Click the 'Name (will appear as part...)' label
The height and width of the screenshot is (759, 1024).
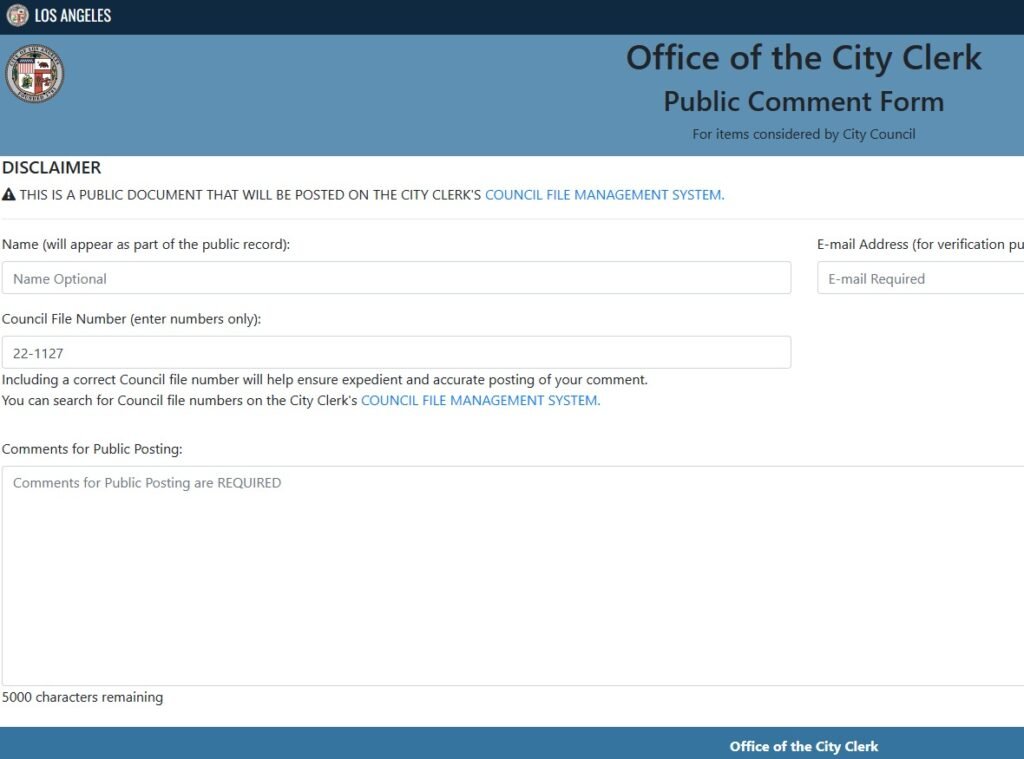146,244
